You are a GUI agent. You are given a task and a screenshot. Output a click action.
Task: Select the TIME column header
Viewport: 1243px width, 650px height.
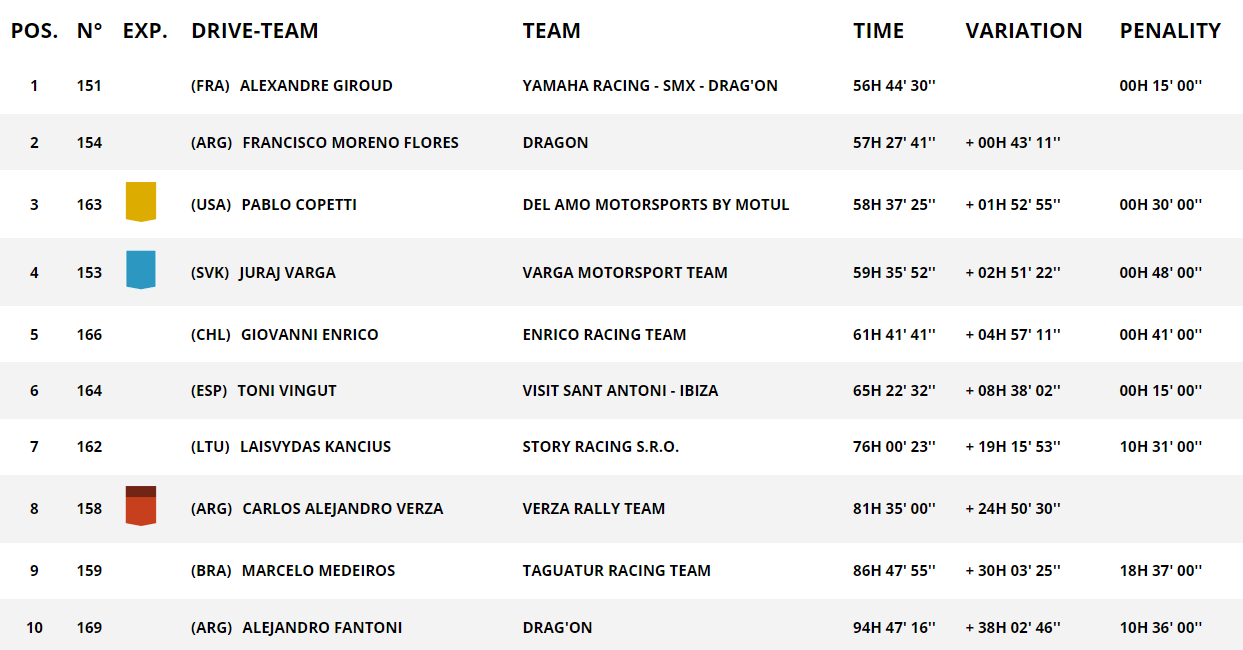click(x=878, y=31)
